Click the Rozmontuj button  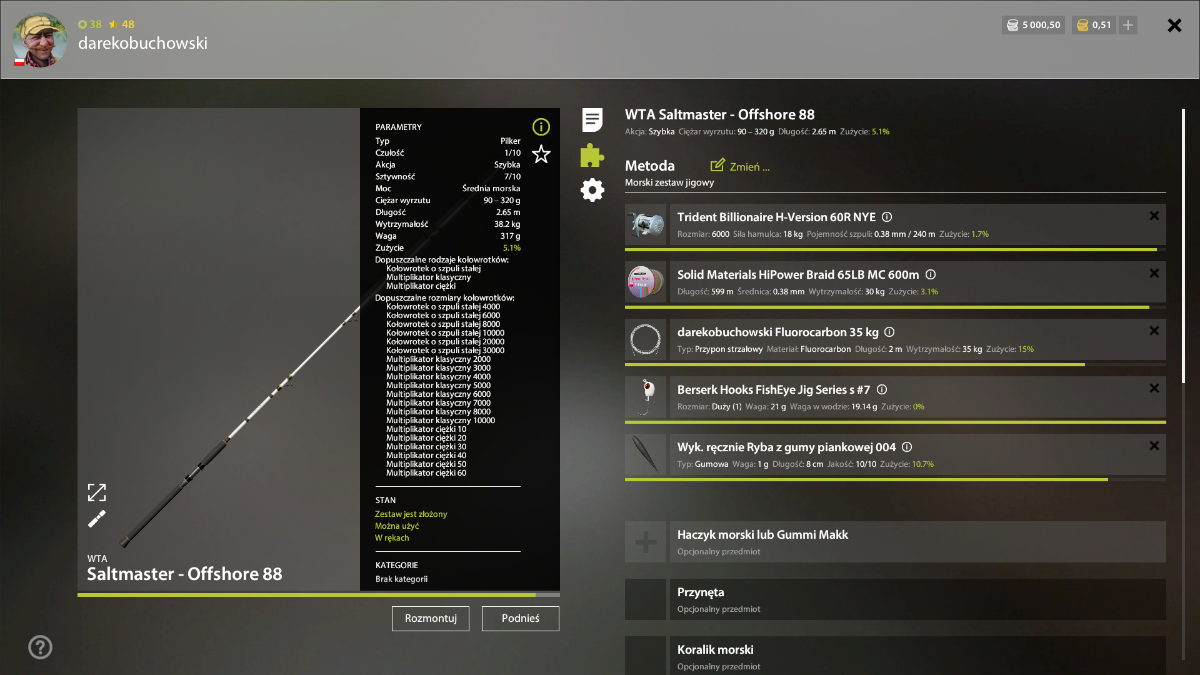coord(431,618)
